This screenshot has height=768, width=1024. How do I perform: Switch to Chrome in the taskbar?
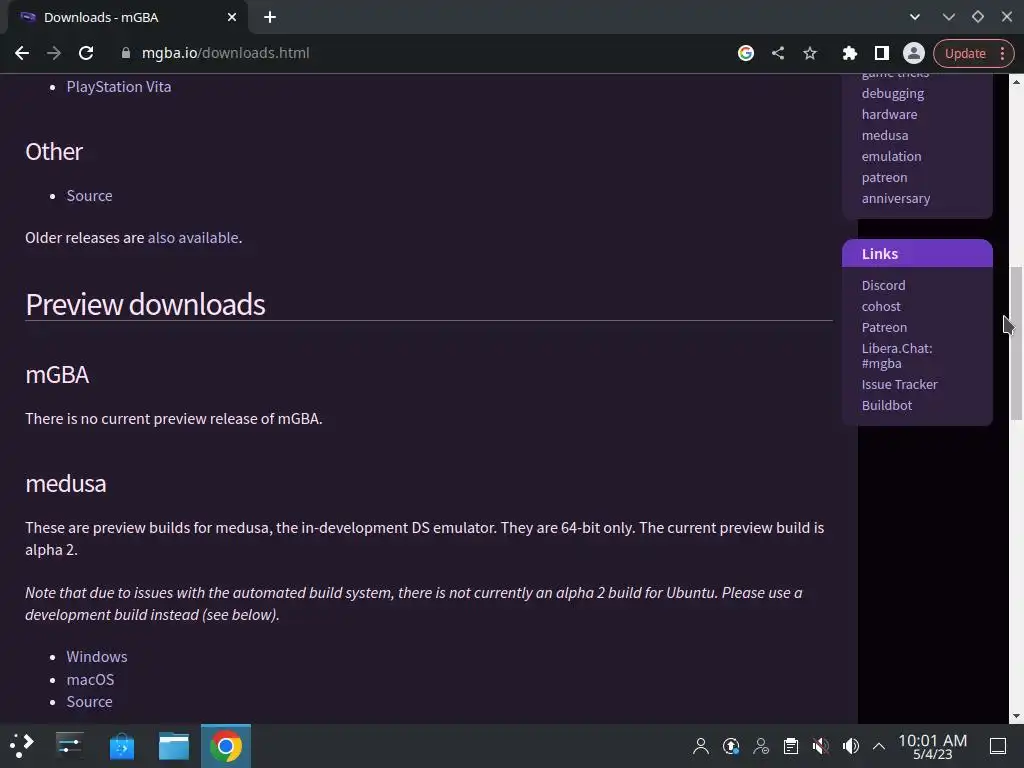coord(226,746)
